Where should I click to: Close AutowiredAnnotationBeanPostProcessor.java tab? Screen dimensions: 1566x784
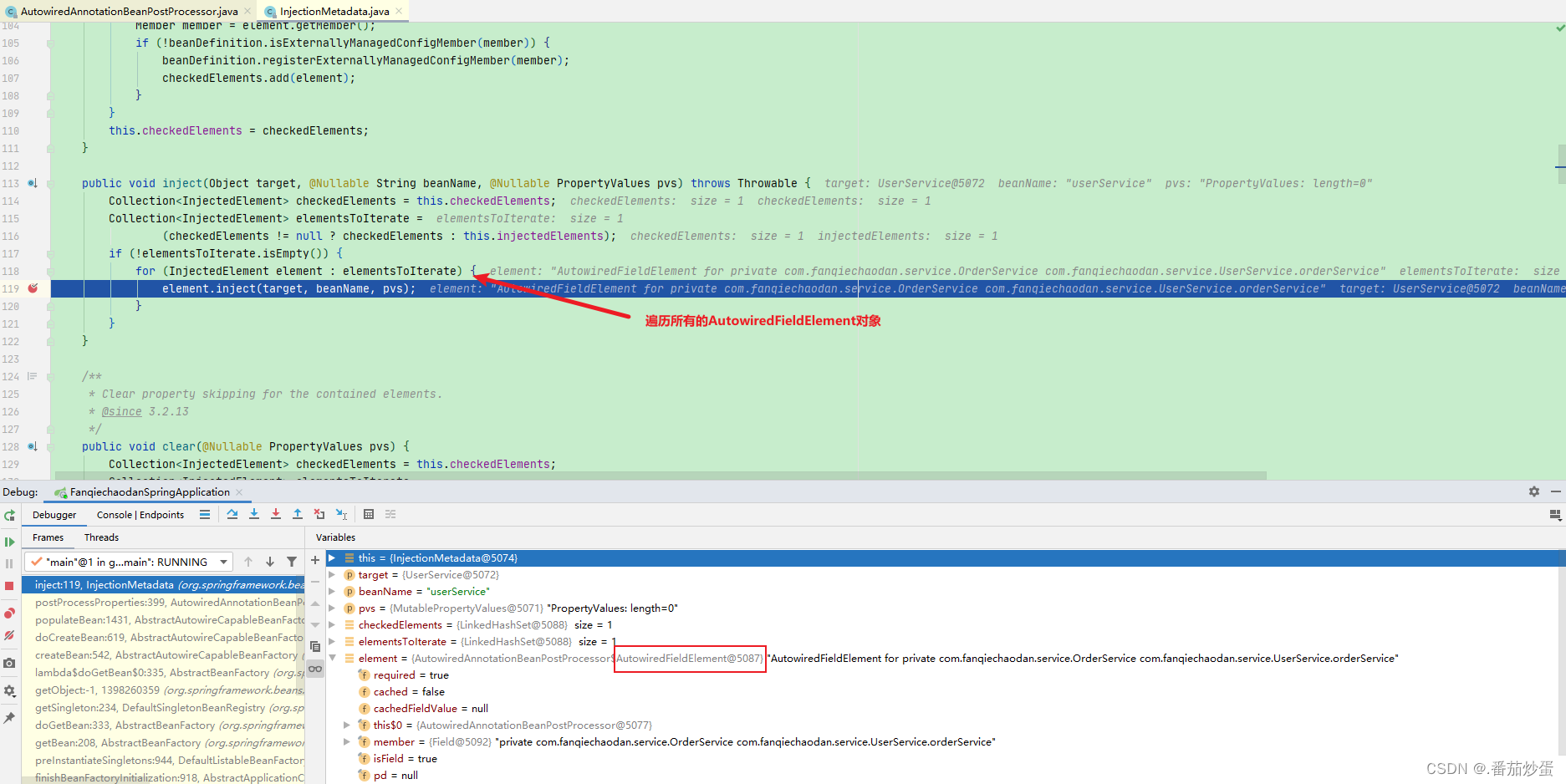click(x=247, y=11)
